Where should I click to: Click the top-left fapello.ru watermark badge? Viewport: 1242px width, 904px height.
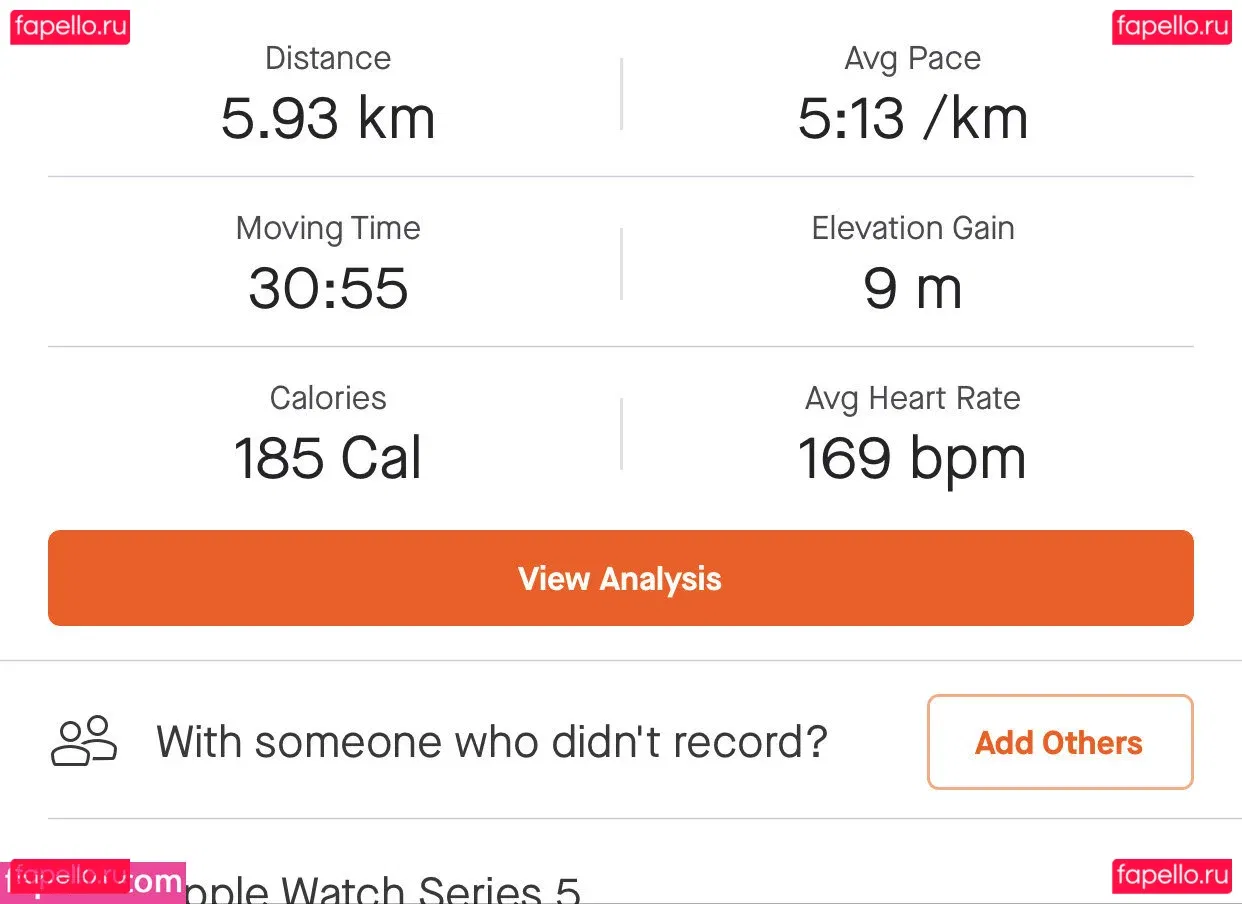tap(70, 27)
